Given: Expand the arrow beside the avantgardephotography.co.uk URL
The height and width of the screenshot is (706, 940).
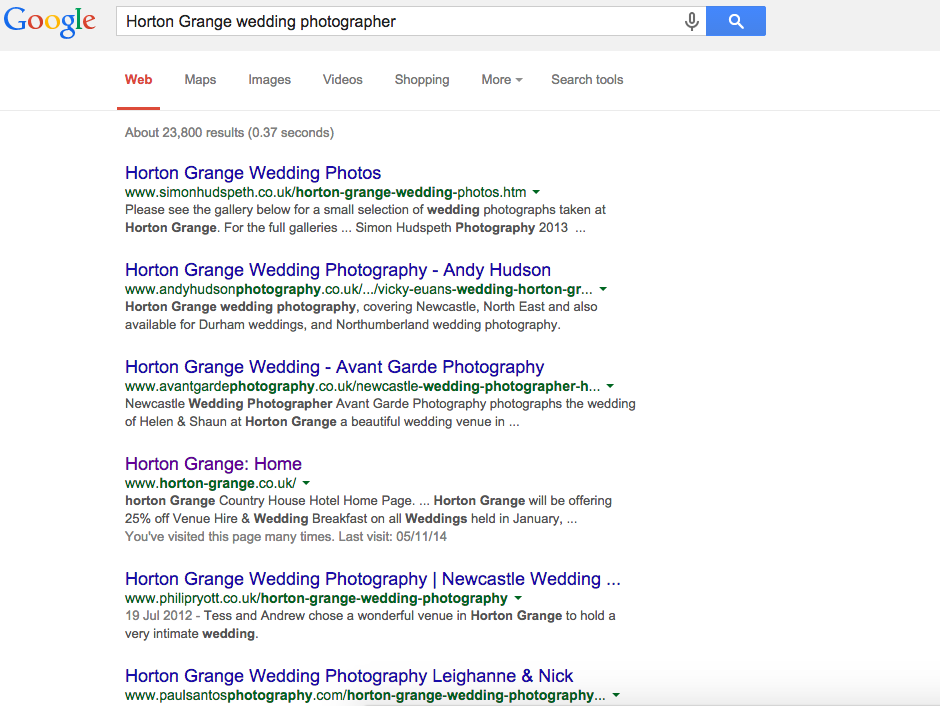Looking at the screenshot, I should coord(610,387).
